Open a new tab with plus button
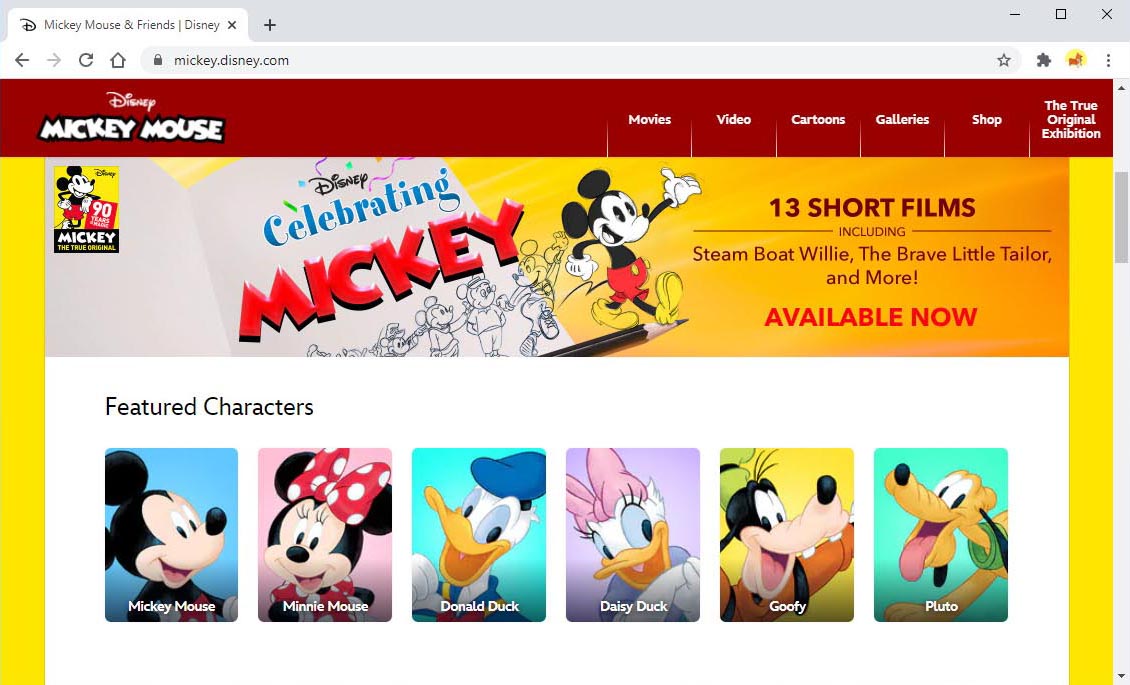The height and width of the screenshot is (685, 1130). pyautogui.click(x=270, y=25)
